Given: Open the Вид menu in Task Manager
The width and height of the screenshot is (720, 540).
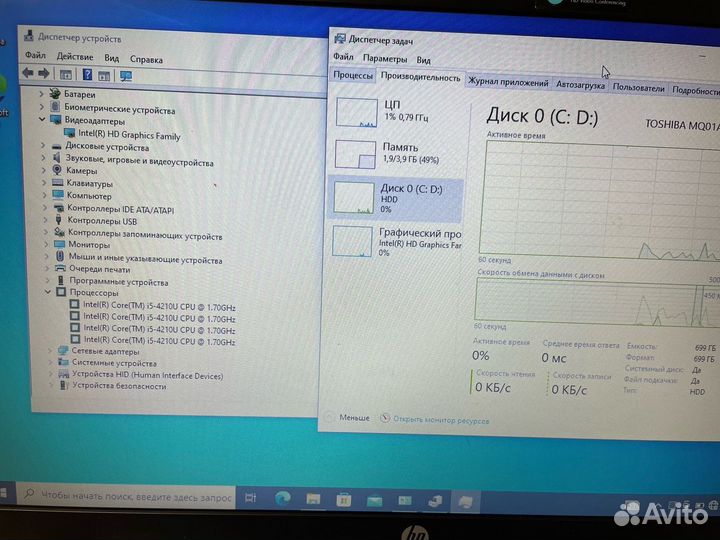Looking at the screenshot, I should point(423,60).
